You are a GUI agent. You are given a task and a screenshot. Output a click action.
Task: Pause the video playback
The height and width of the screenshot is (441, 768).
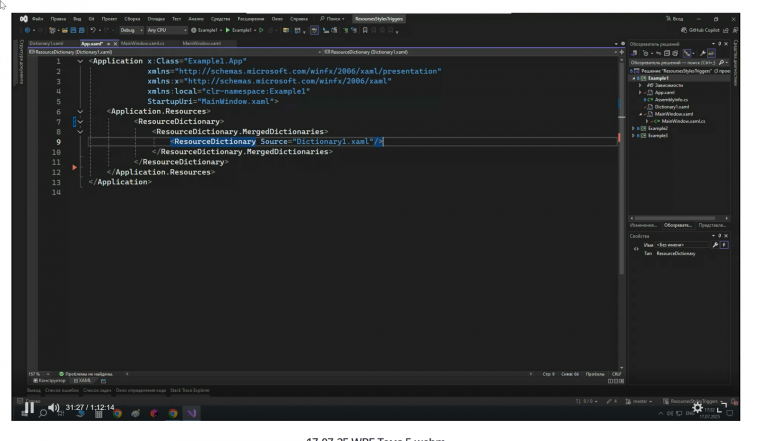[29, 408]
